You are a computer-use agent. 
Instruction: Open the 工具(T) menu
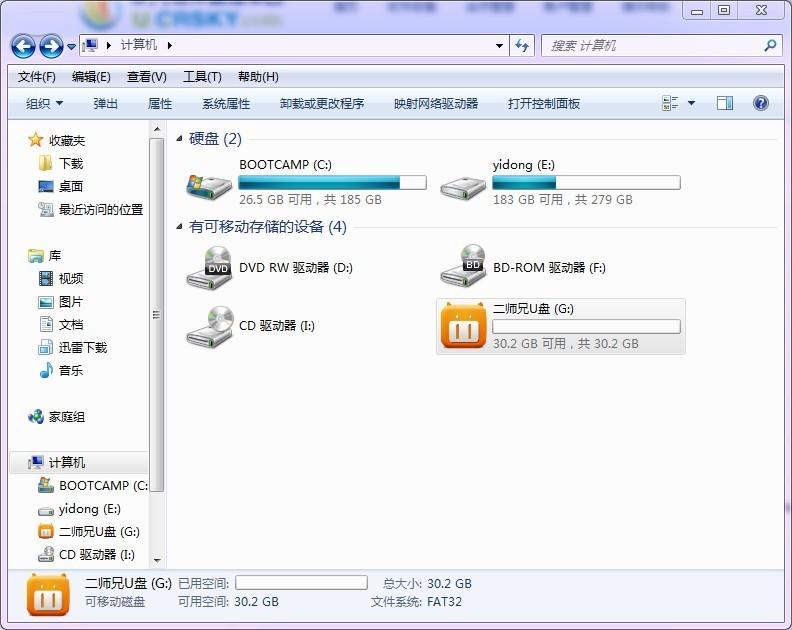[202, 77]
